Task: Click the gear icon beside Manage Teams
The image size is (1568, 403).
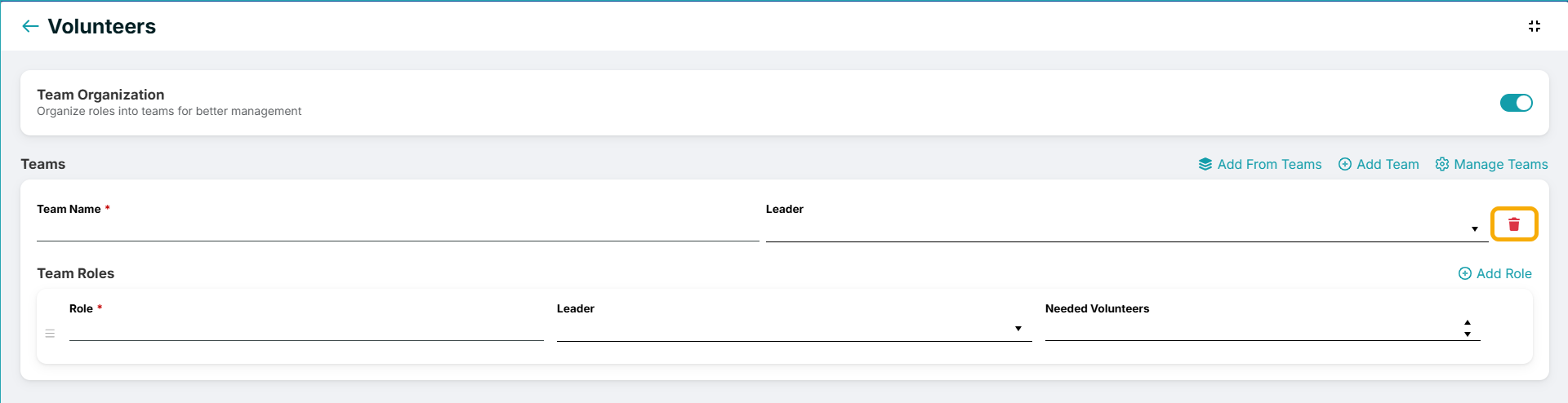Action: click(1442, 164)
